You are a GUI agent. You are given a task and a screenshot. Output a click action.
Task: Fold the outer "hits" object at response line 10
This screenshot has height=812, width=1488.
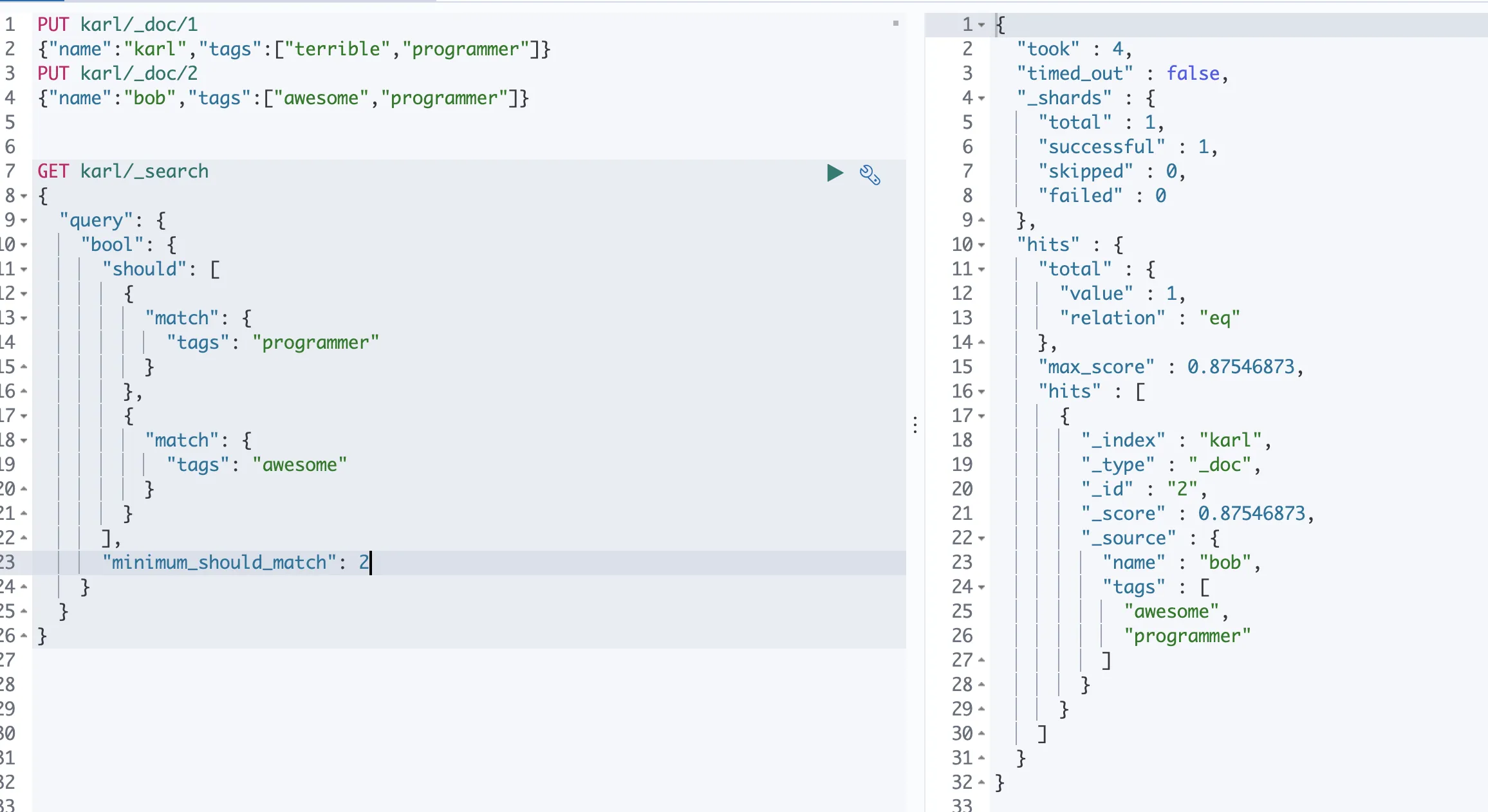tap(981, 245)
